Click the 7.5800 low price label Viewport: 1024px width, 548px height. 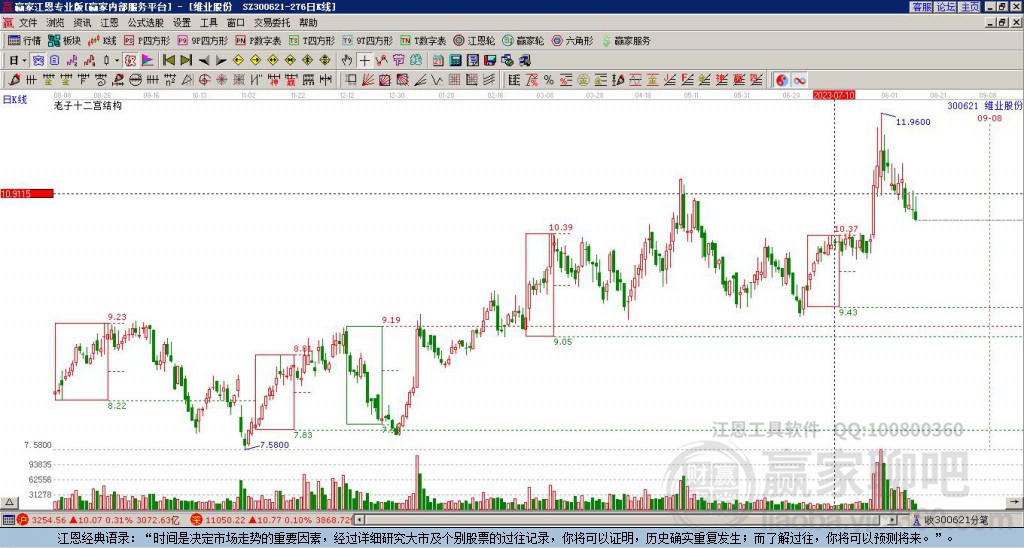coord(274,445)
